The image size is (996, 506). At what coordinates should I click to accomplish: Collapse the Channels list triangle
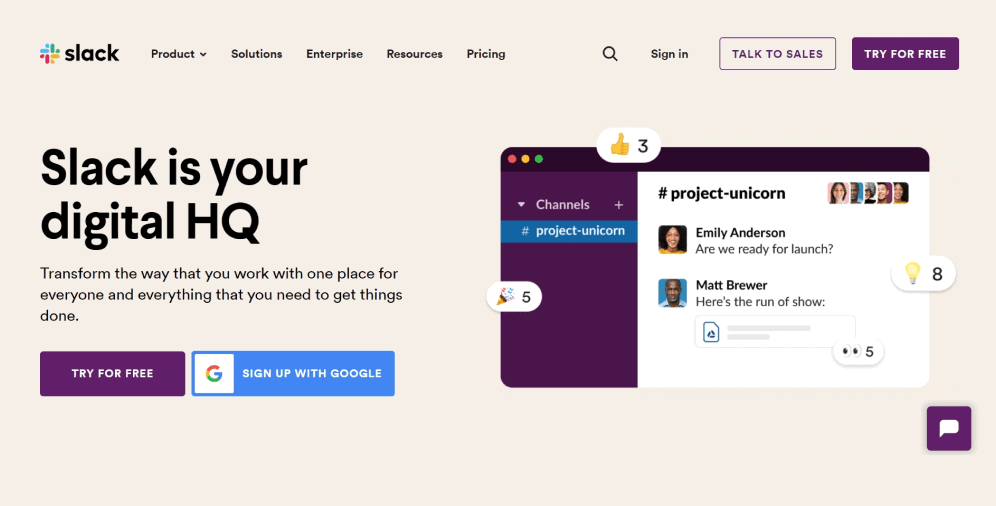(522, 204)
